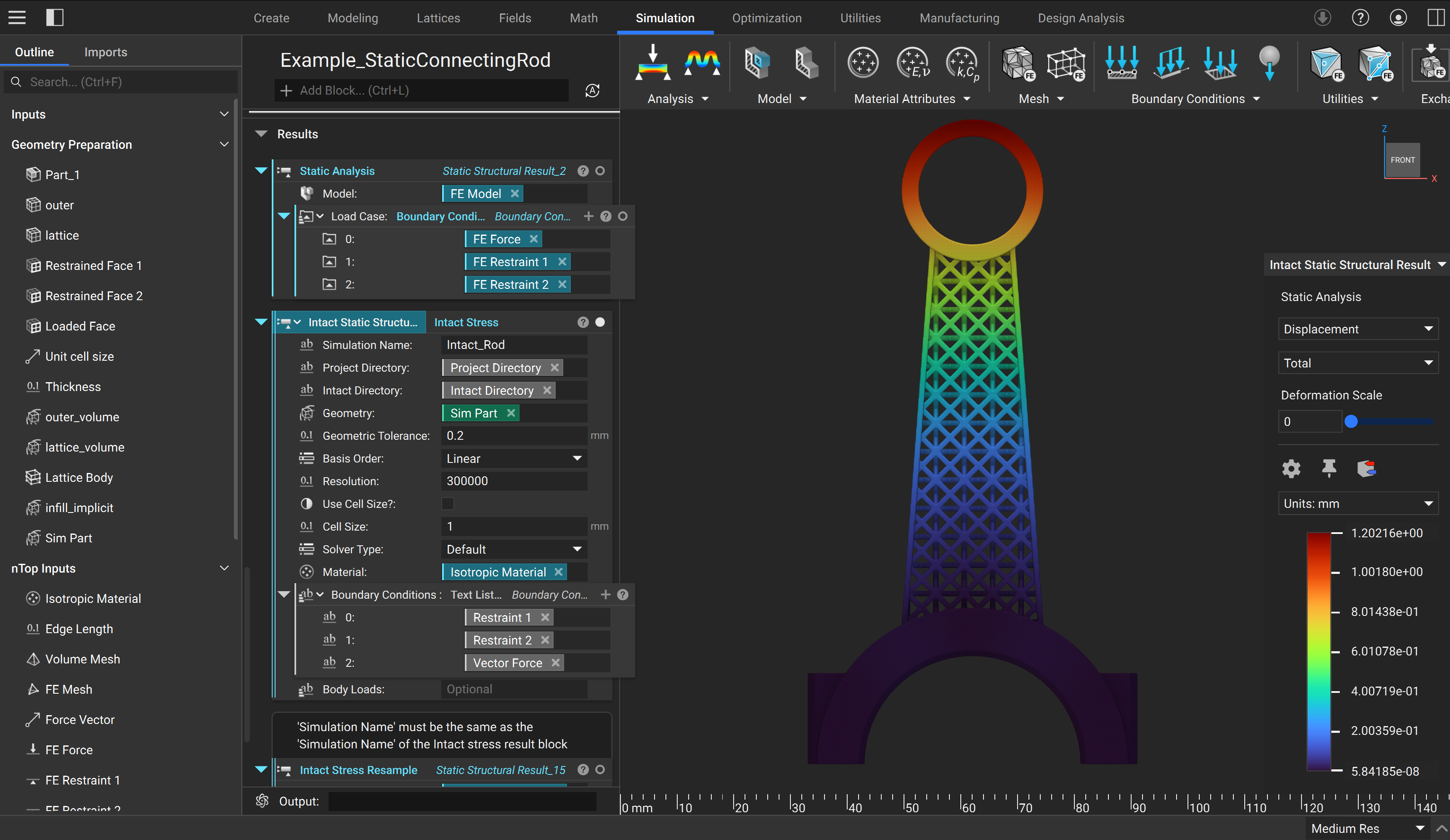Click the point load sphere icon
The image size is (1450, 840).
(1269, 62)
